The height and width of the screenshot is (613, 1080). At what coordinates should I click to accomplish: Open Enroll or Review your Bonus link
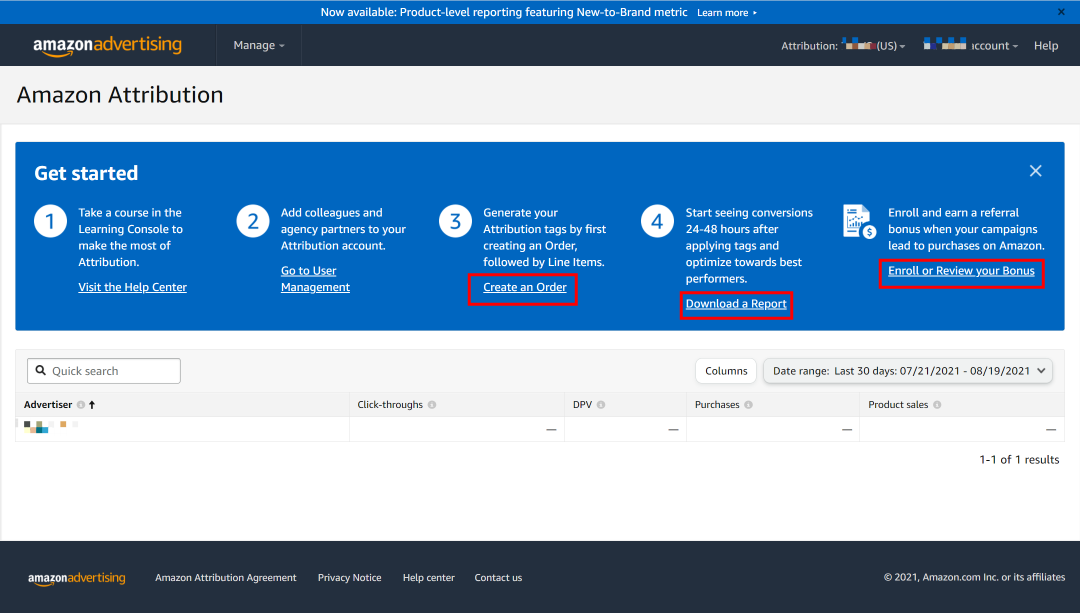[x=961, y=271]
